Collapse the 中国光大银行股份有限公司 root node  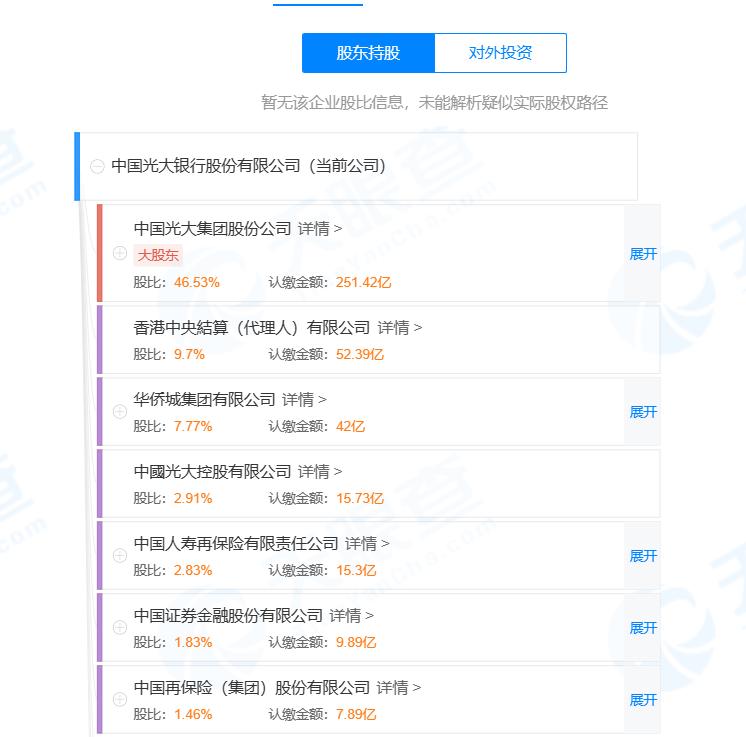click(97, 166)
